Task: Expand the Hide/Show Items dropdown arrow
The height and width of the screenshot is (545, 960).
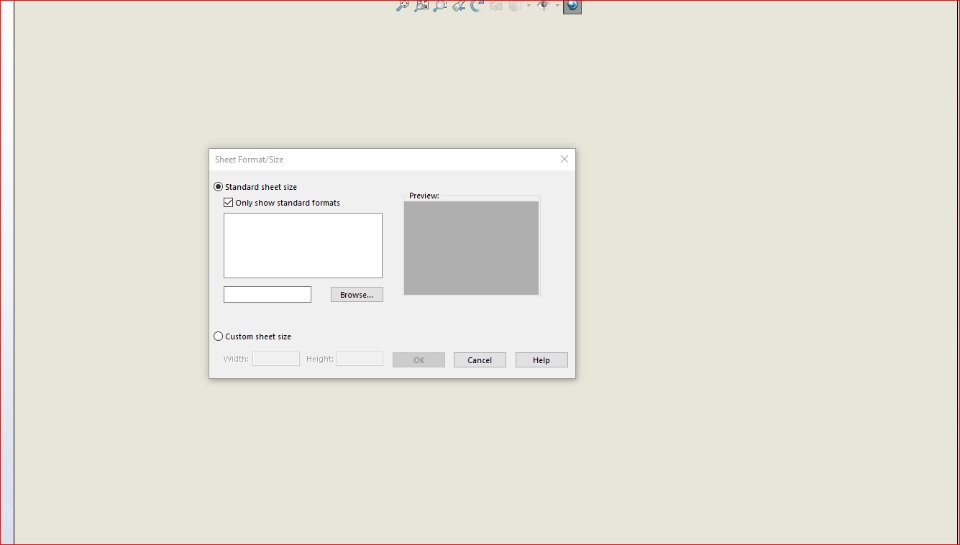Action: click(x=557, y=6)
